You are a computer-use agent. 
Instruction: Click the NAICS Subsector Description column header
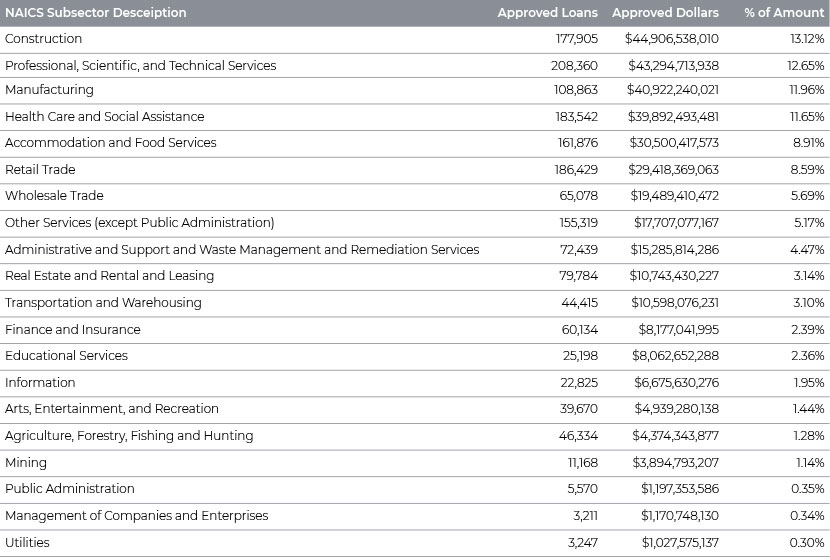96,13
